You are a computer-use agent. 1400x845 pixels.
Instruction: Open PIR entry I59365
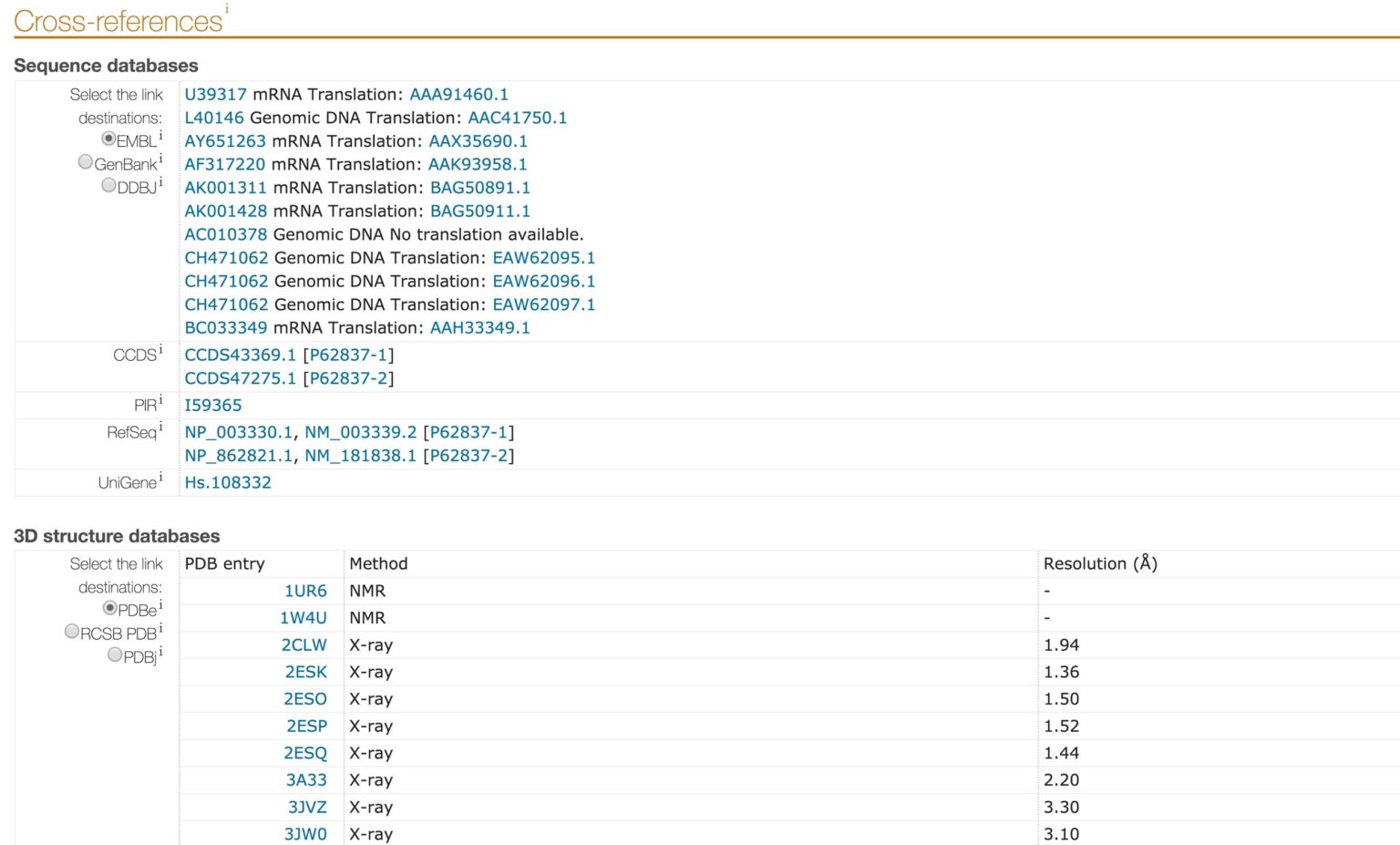(213, 405)
